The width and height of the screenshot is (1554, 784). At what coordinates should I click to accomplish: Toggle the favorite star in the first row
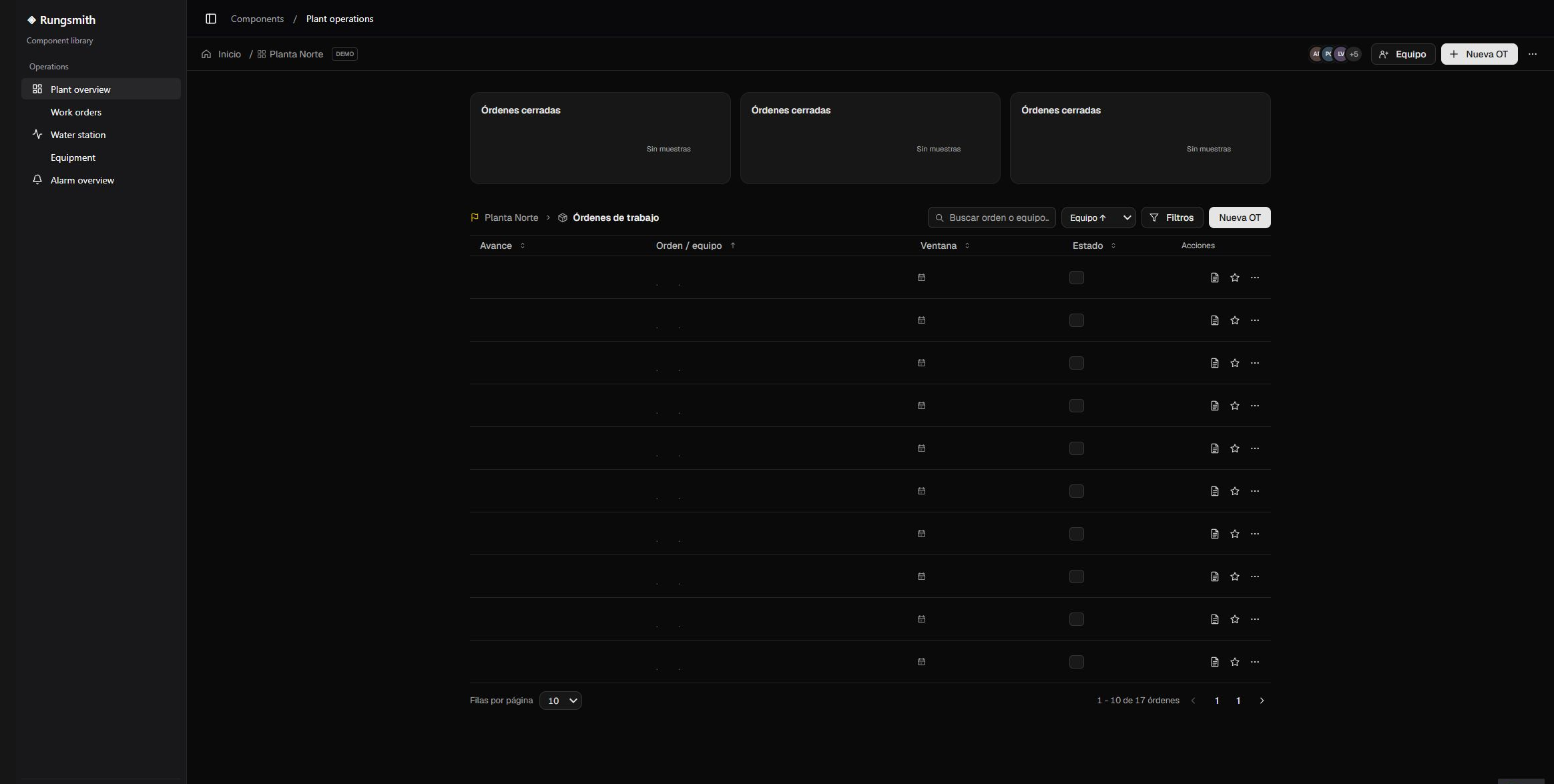pos(1235,278)
